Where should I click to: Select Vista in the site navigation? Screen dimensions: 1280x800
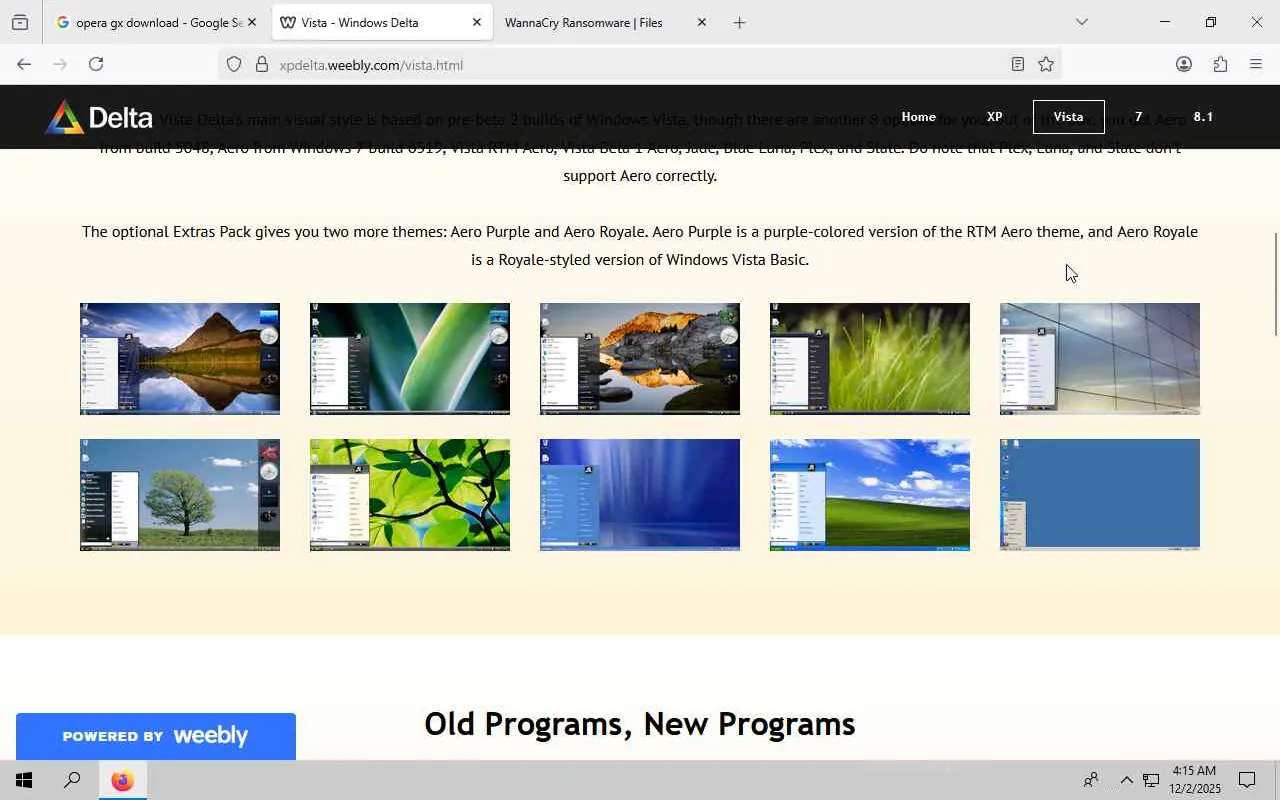point(1068,117)
